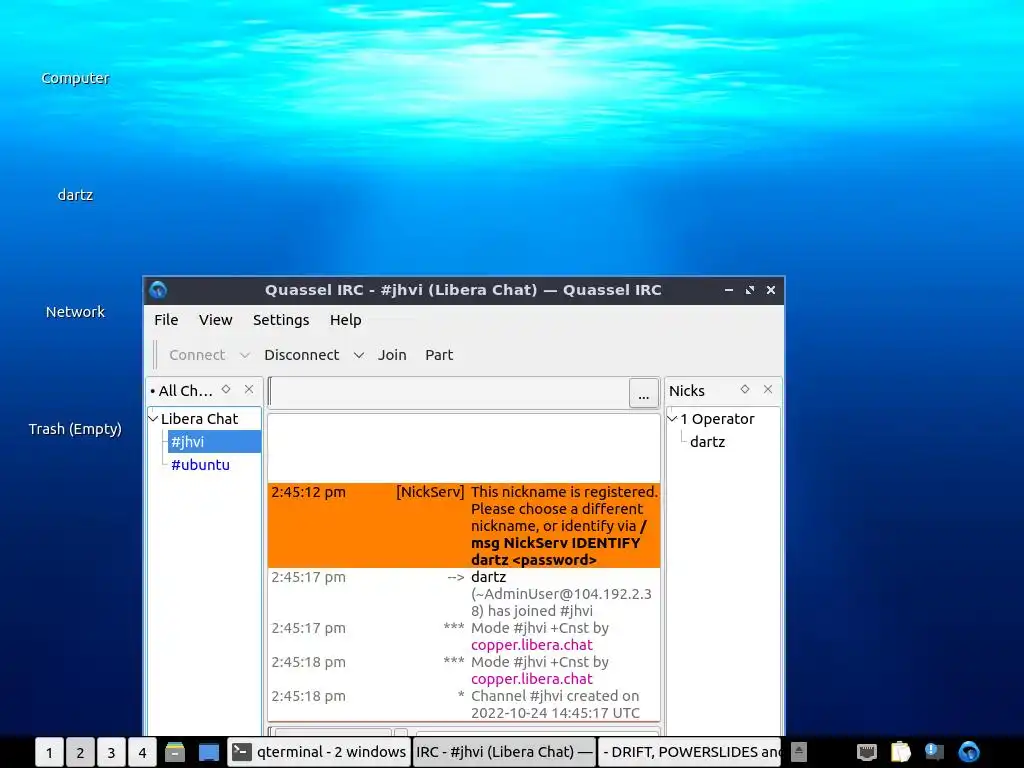Open the Network desktop shortcut
1024x768 pixels.
tap(75, 312)
